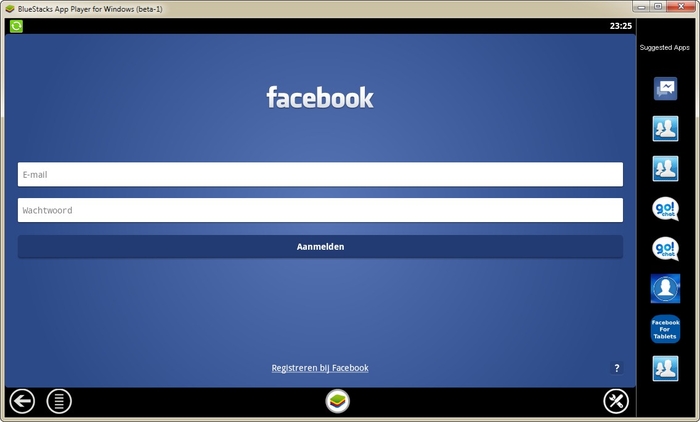The height and width of the screenshot is (422, 700).
Task: Open the blue circular contact profile app
Action: tap(665, 288)
